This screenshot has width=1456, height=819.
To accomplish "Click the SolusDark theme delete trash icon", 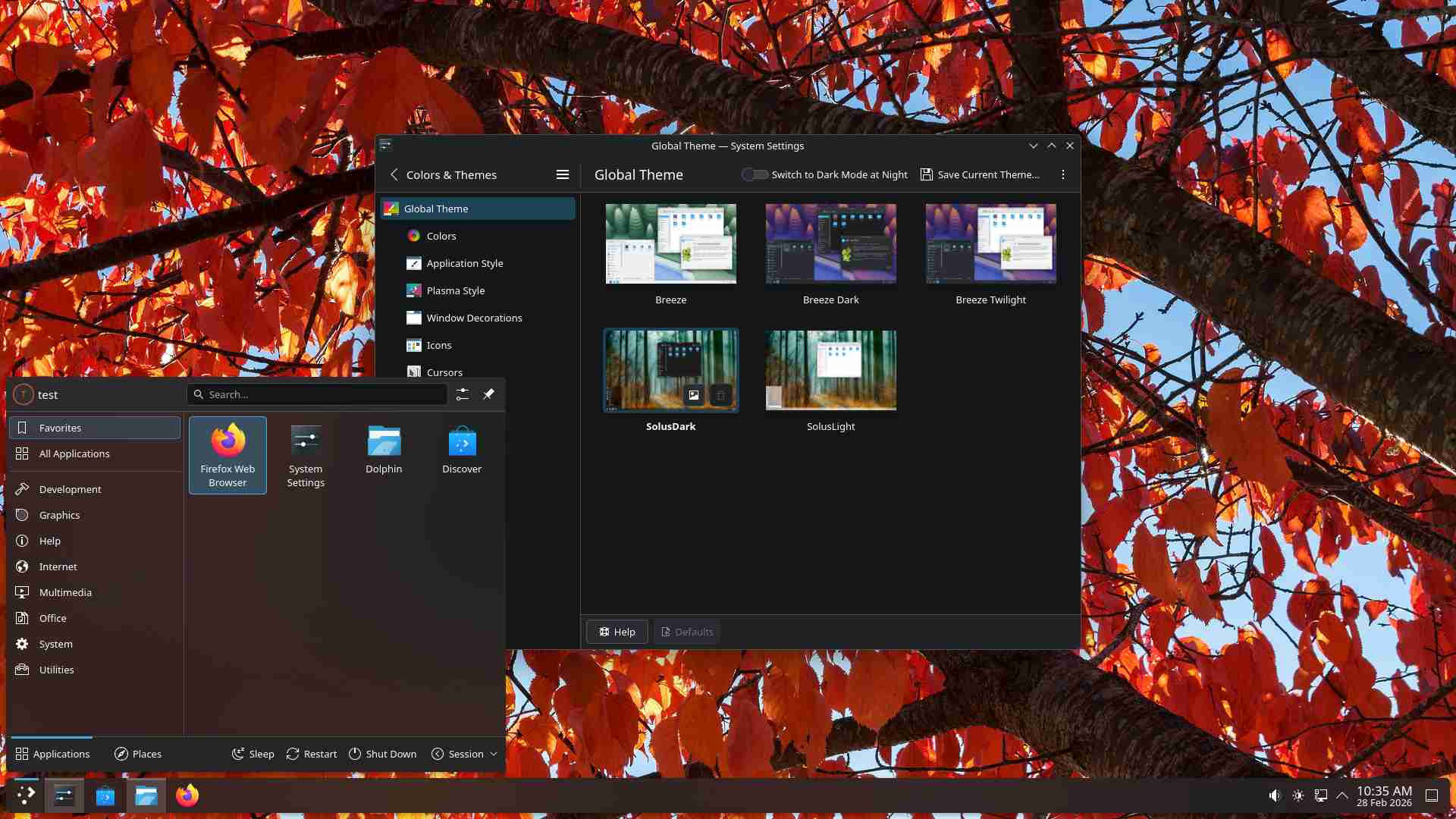I will (720, 395).
